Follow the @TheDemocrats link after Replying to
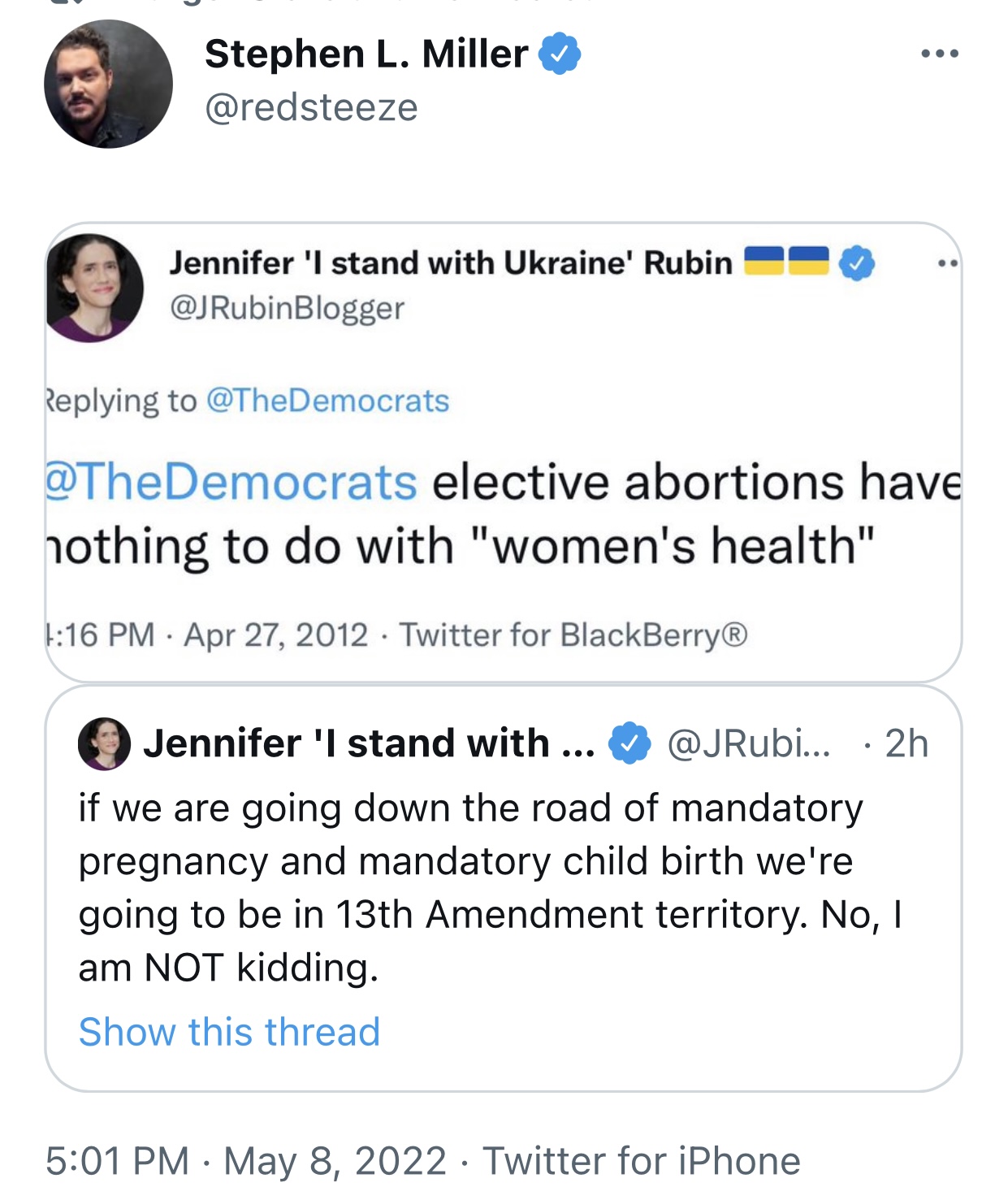The image size is (1008, 1187). click(x=327, y=401)
